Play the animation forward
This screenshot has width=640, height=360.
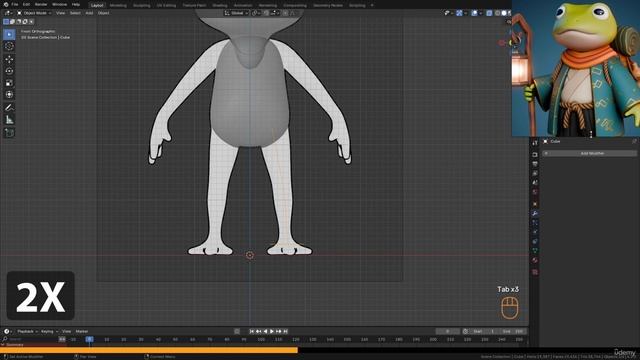[272, 331]
